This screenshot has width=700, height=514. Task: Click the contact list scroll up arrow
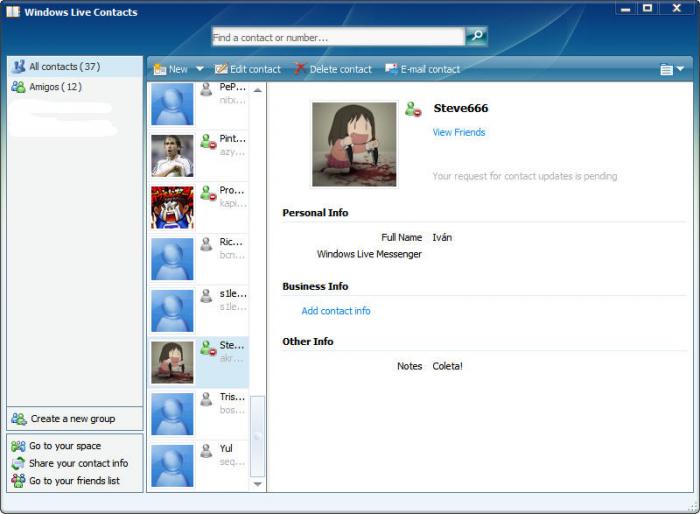[x=258, y=90]
